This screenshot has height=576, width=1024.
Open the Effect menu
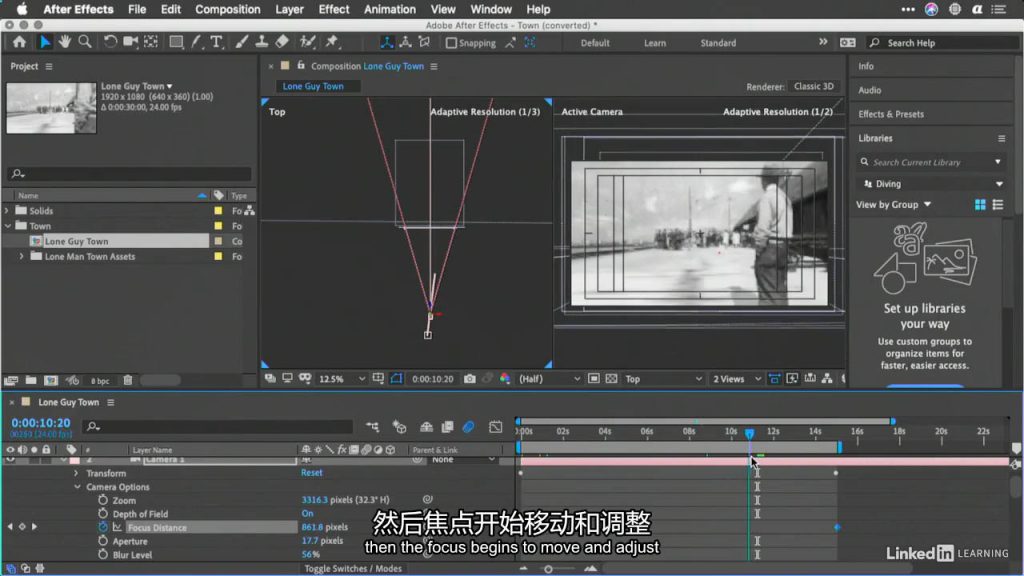click(334, 9)
